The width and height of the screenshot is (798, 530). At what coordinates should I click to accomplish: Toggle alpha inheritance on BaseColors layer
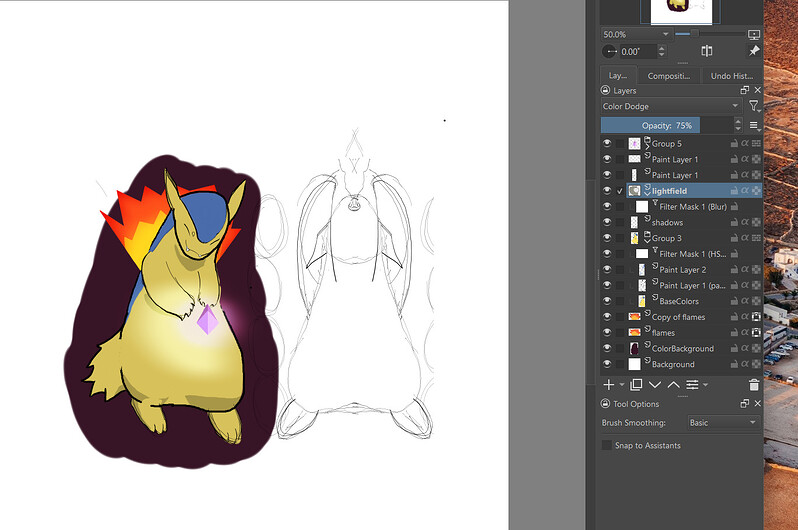(x=745, y=301)
